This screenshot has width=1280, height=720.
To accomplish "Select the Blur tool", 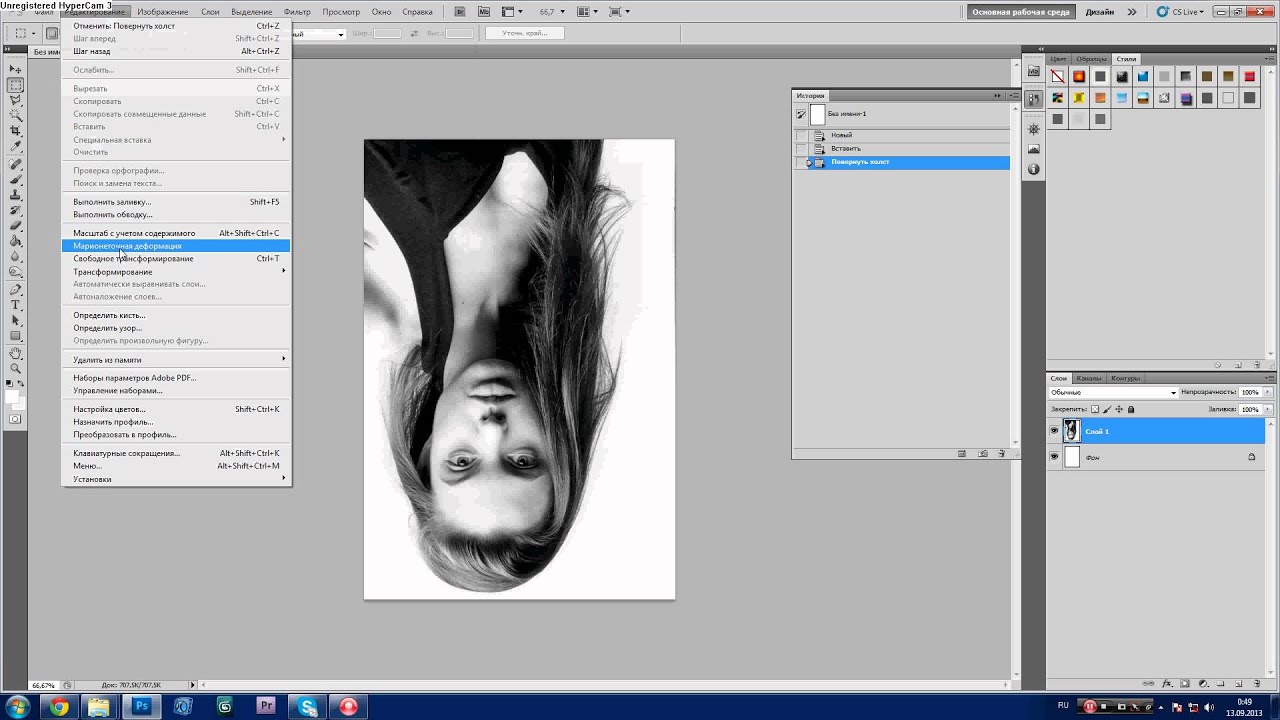I will point(15,257).
